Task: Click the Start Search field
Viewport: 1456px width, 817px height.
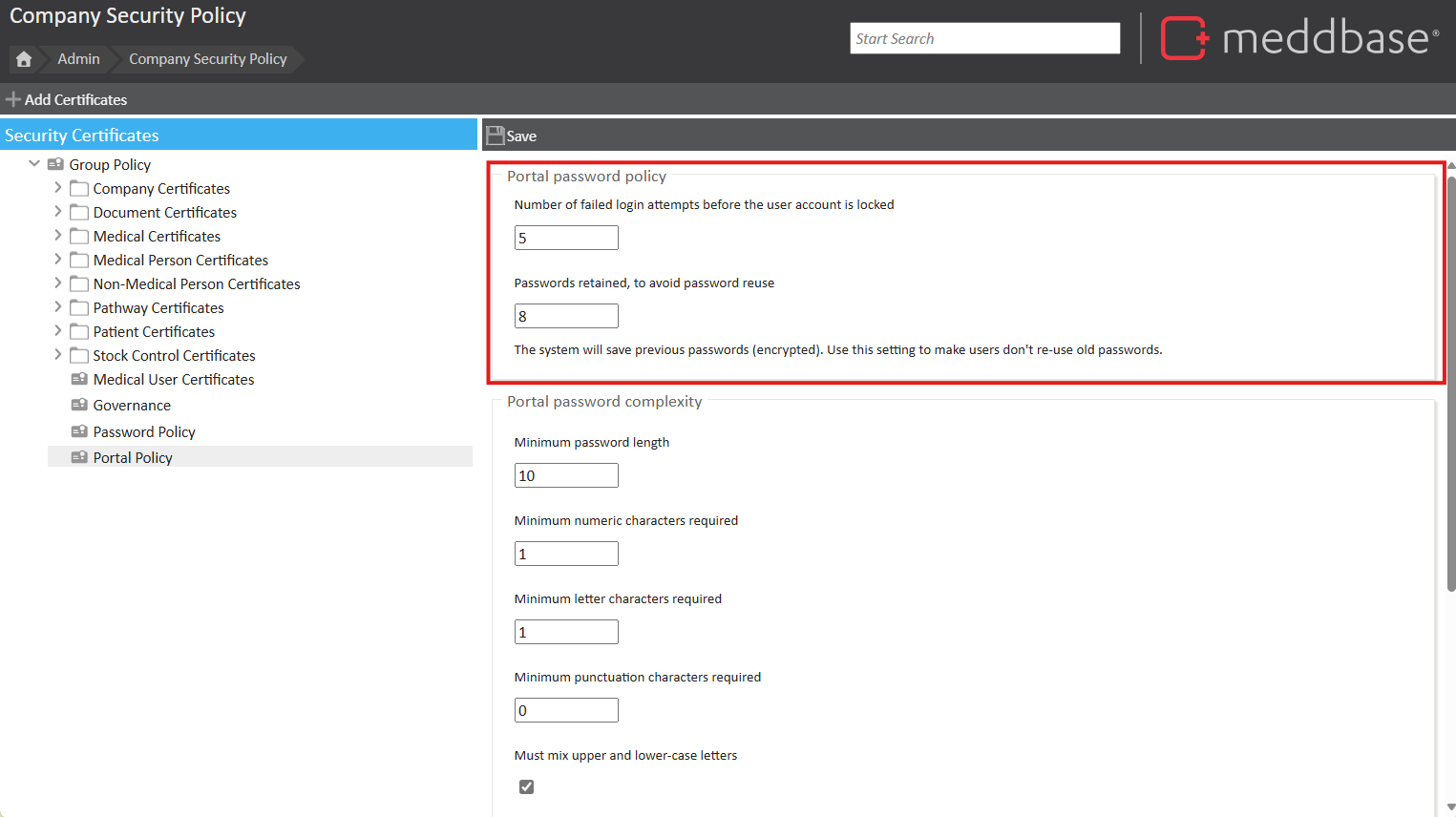Action: pyautogui.click(x=984, y=38)
